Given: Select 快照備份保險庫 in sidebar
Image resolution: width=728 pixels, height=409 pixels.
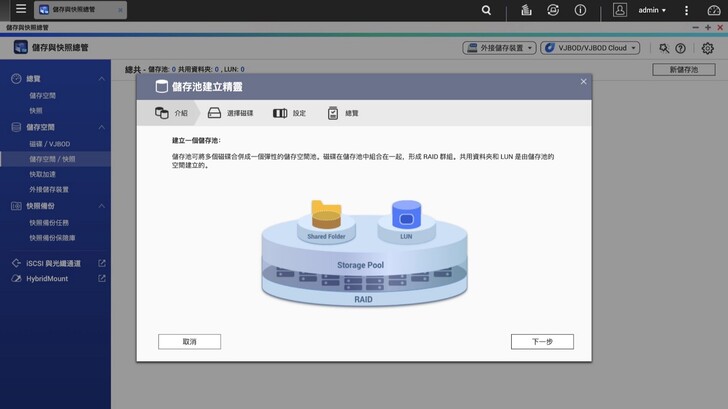Looking at the screenshot, I should pyautogui.click(x=52, y=238).
